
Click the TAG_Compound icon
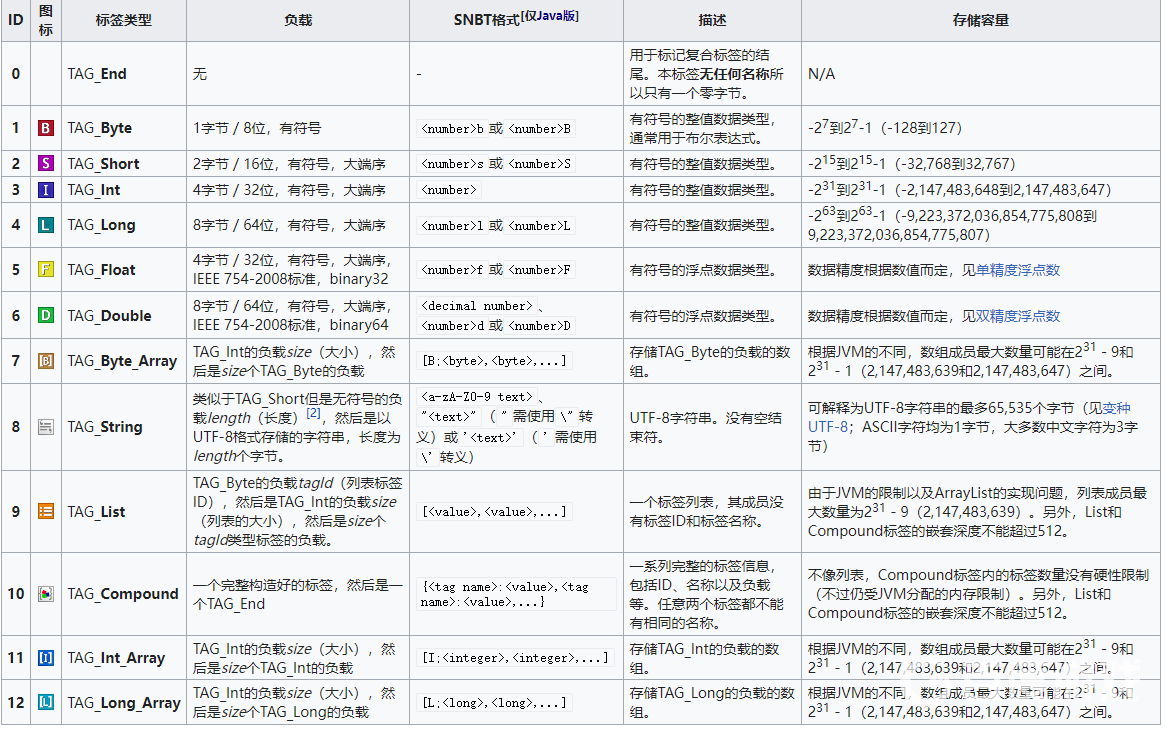click(x=46, y=594)
